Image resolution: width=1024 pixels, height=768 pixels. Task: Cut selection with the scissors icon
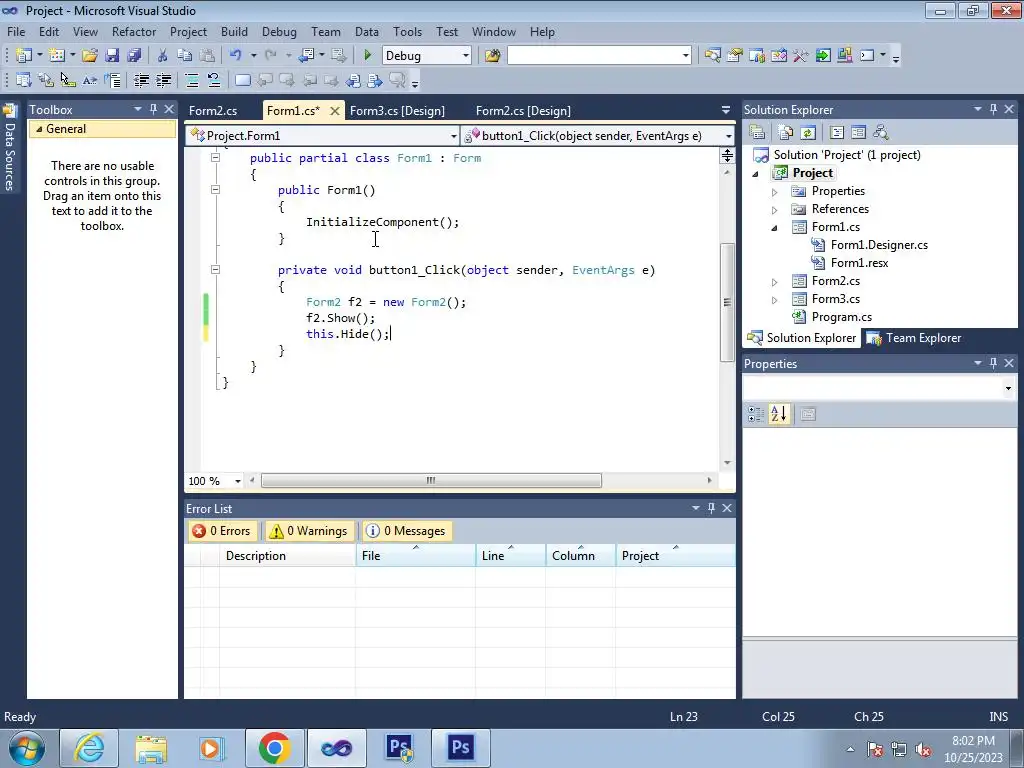pos(163,56)
